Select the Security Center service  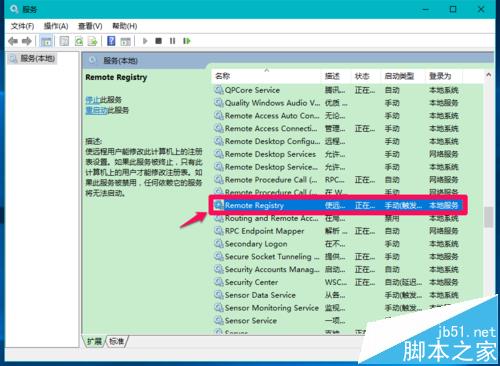(x=337, y=282)
